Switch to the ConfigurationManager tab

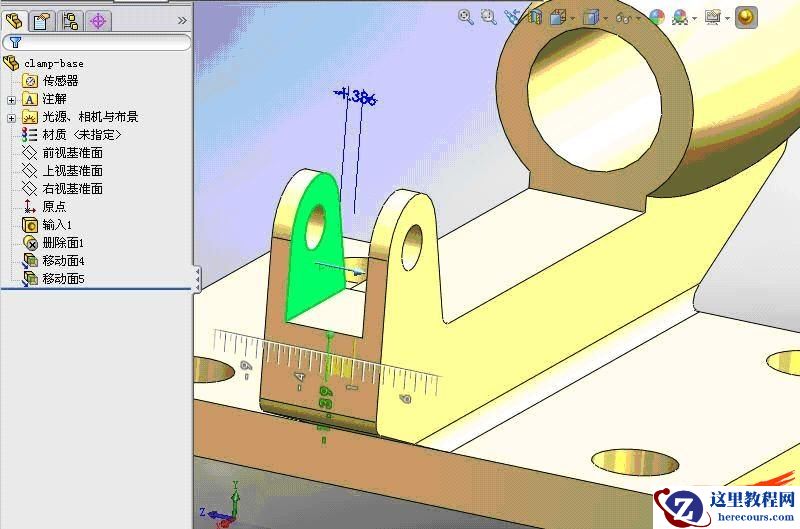[70, 21]
